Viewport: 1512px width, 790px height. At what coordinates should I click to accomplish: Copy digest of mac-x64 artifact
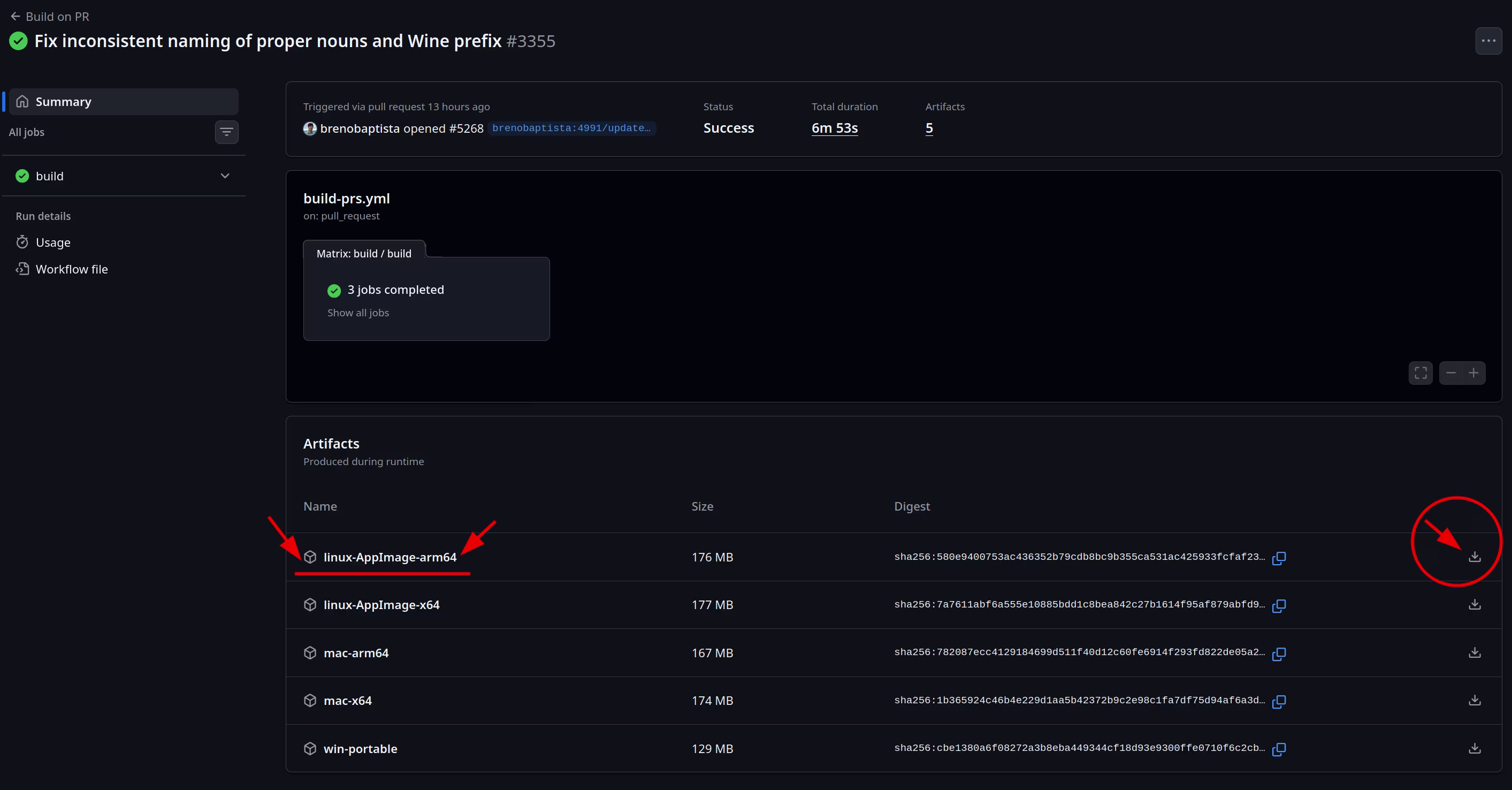(1279, 701)
